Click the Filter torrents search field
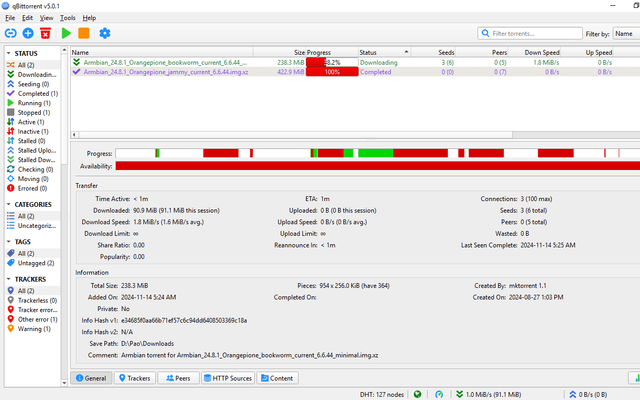This screenshot has height=400, width=640. [530, 33]
